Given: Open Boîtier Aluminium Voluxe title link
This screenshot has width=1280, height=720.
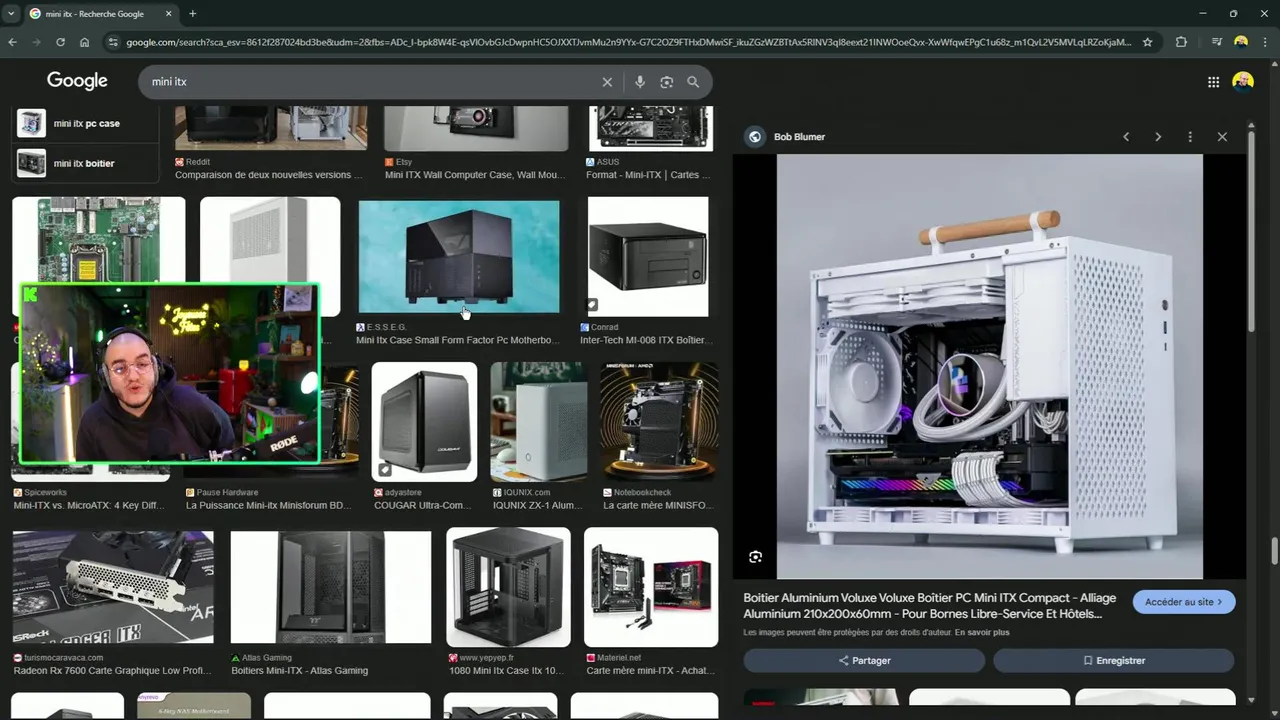Looking at the screenshot, I should [x=929, y=607].
